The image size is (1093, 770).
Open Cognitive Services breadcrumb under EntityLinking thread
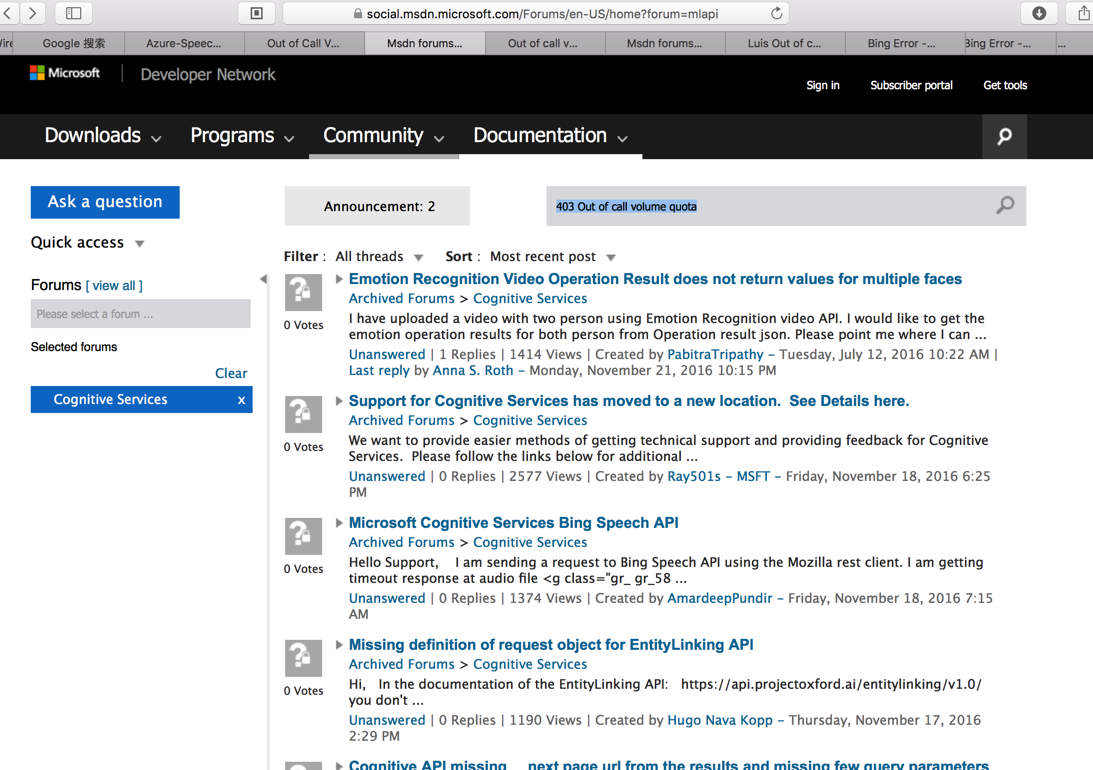530,664
